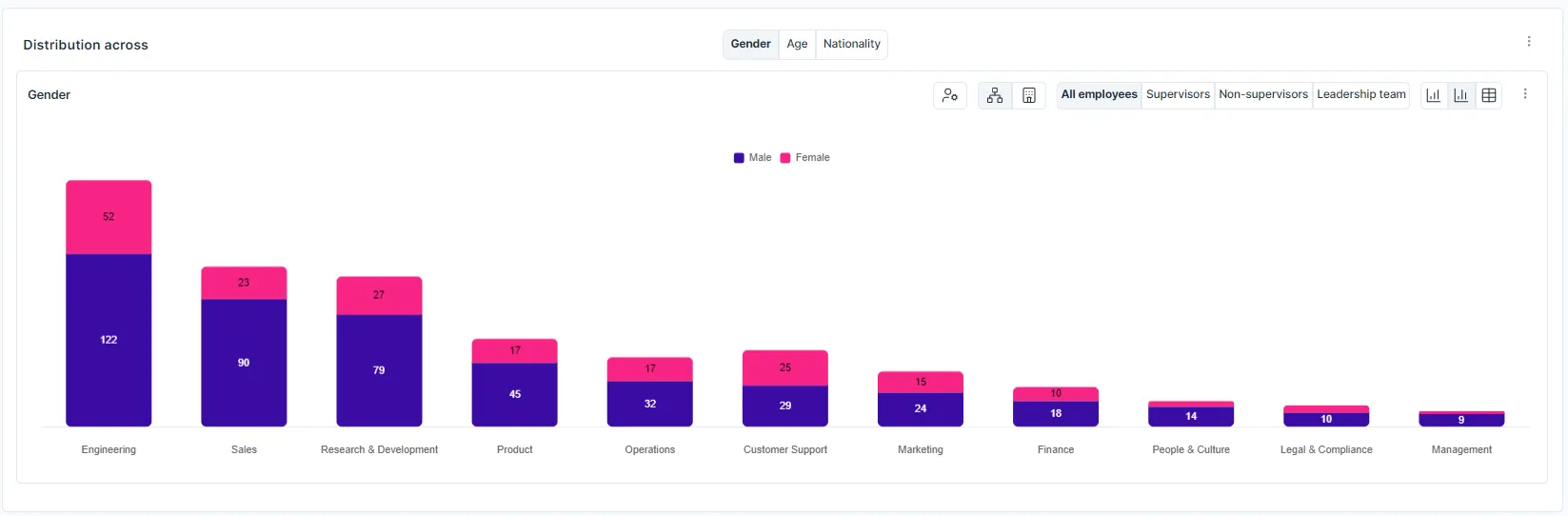
Task: Select the Age distribution tab
Action: [798, 44]
